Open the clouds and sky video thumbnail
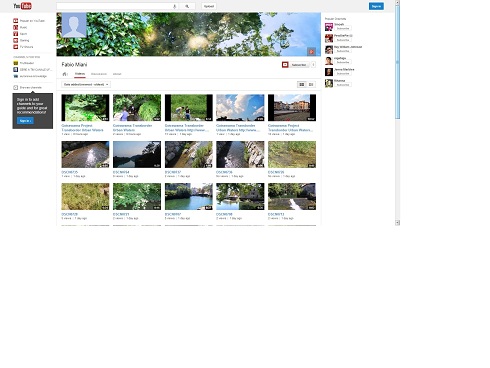This screenshot has width=490, height=368. coord(240,108)
